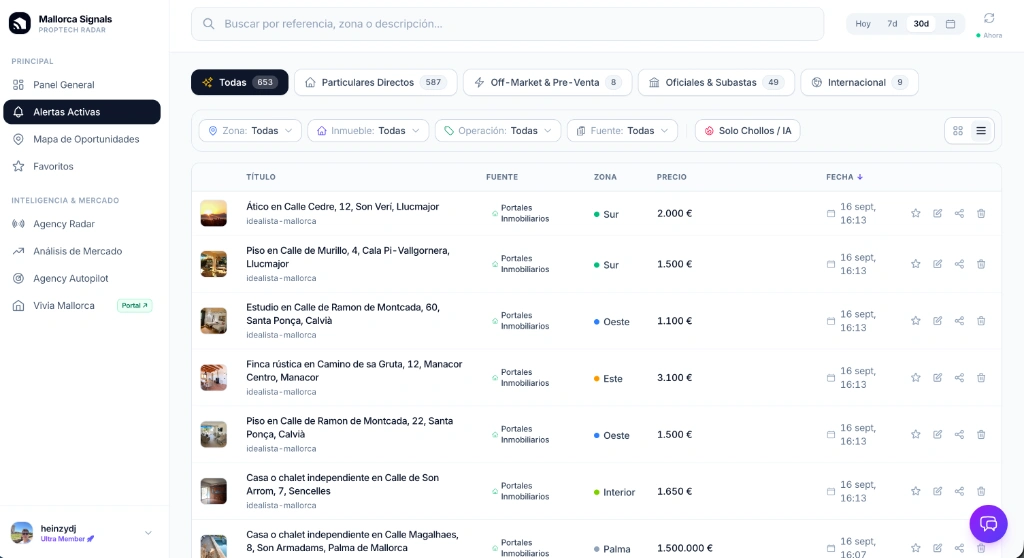
Task: Edit the Ático en Calle Cedre listing
Action: point(937,213)
